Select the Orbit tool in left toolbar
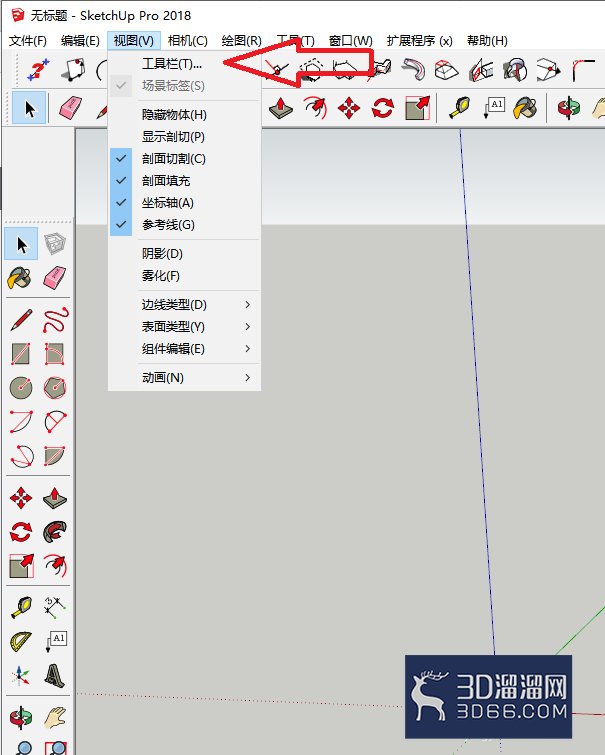 coord(21,718)
